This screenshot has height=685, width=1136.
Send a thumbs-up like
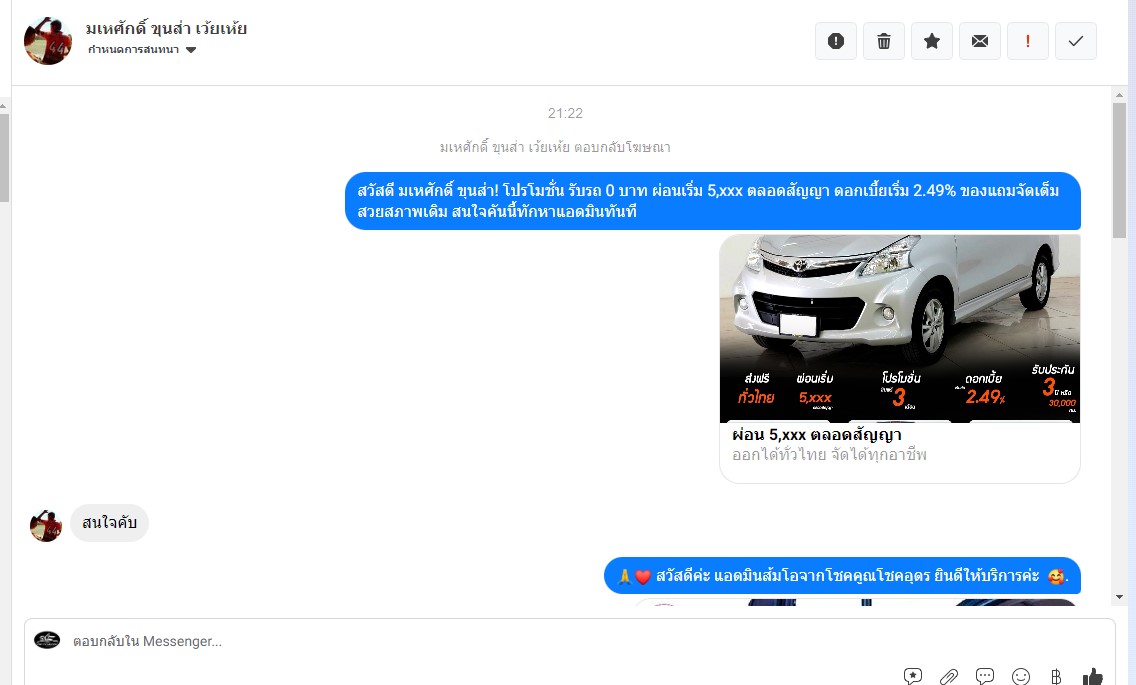point(1093,677)
